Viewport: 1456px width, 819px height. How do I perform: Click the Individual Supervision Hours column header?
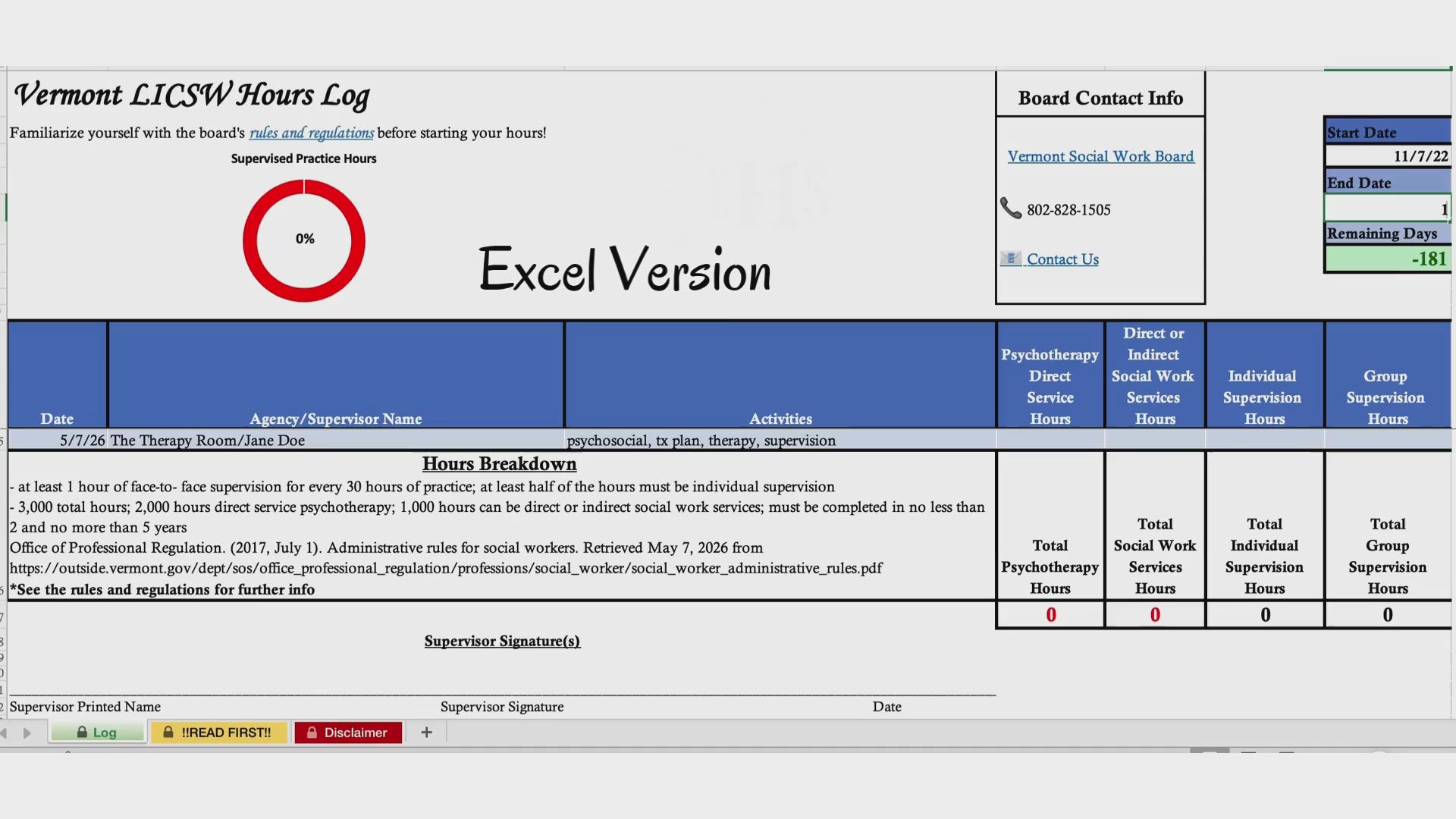tap(1265, 375)
